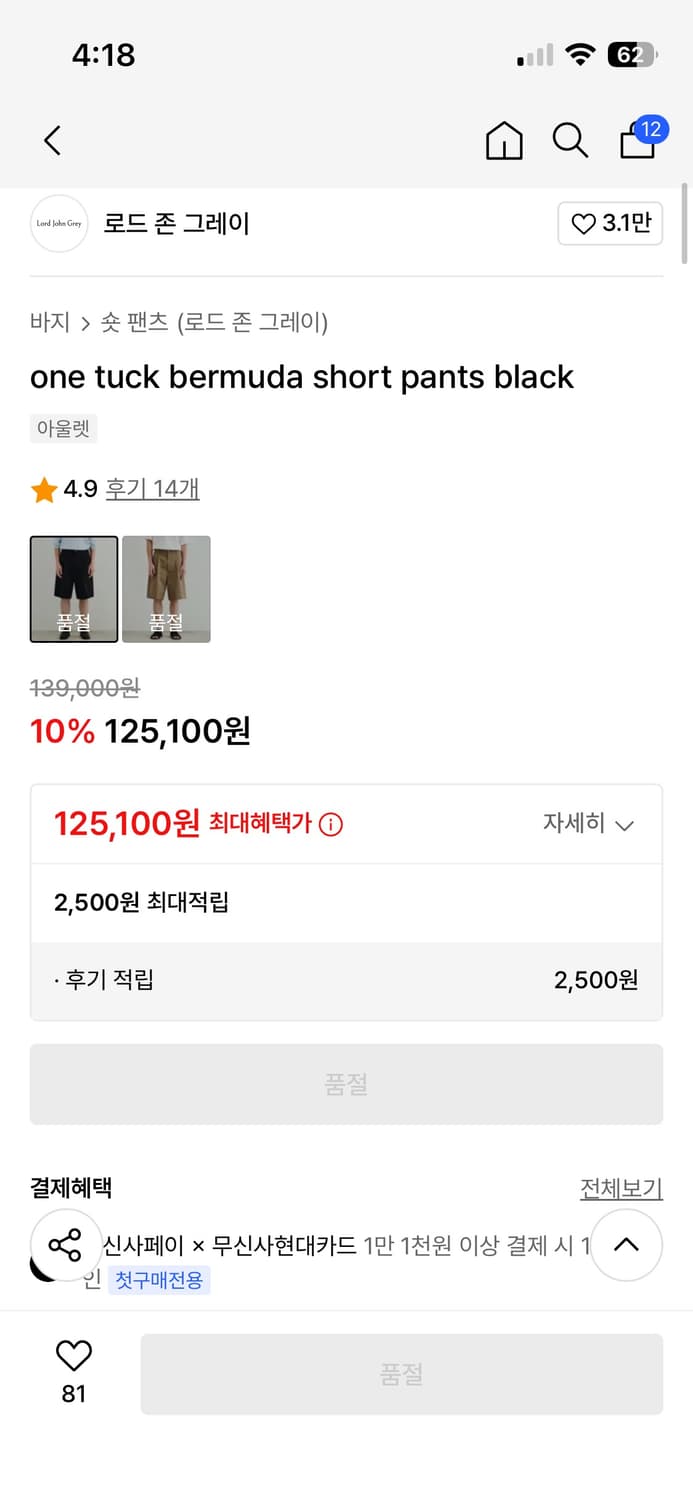Open the Lord John Grey brand logo
This screenshot has width=693, height=1500.
59,224
